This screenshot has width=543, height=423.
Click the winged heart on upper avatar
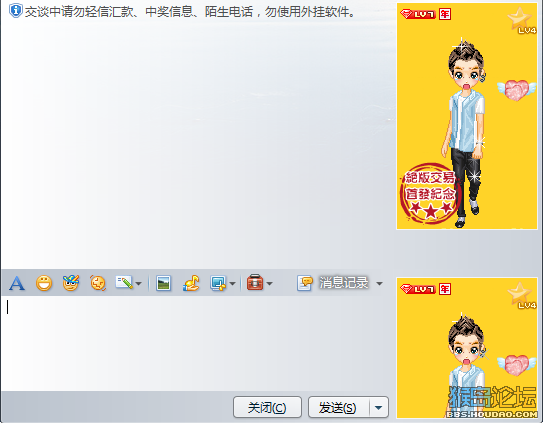(516, 90)
